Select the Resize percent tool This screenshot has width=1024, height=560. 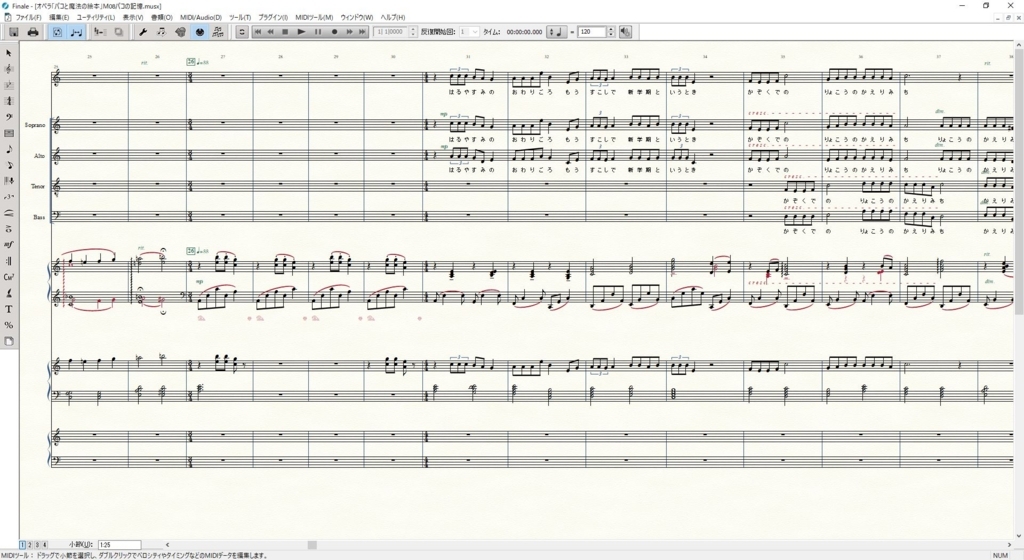click(x=8, y=325)
